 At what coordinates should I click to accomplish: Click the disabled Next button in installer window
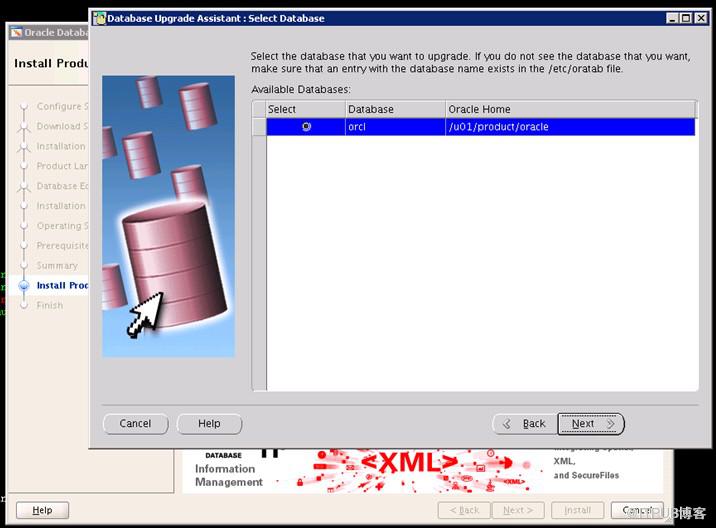(x=518, y=510)
